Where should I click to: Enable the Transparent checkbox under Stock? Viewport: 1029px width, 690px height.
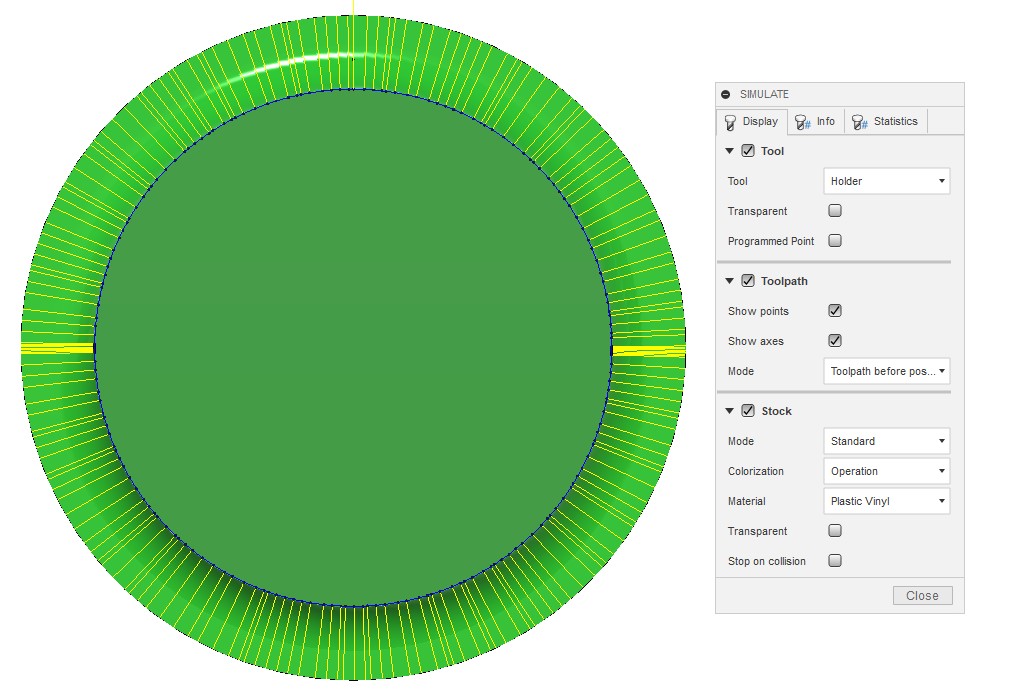(x=835, y=530)
